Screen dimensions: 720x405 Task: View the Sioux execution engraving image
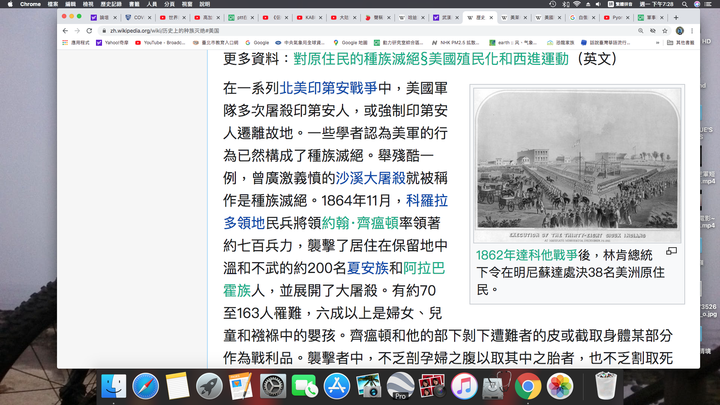pyautogui.click(x=577, y=164)
